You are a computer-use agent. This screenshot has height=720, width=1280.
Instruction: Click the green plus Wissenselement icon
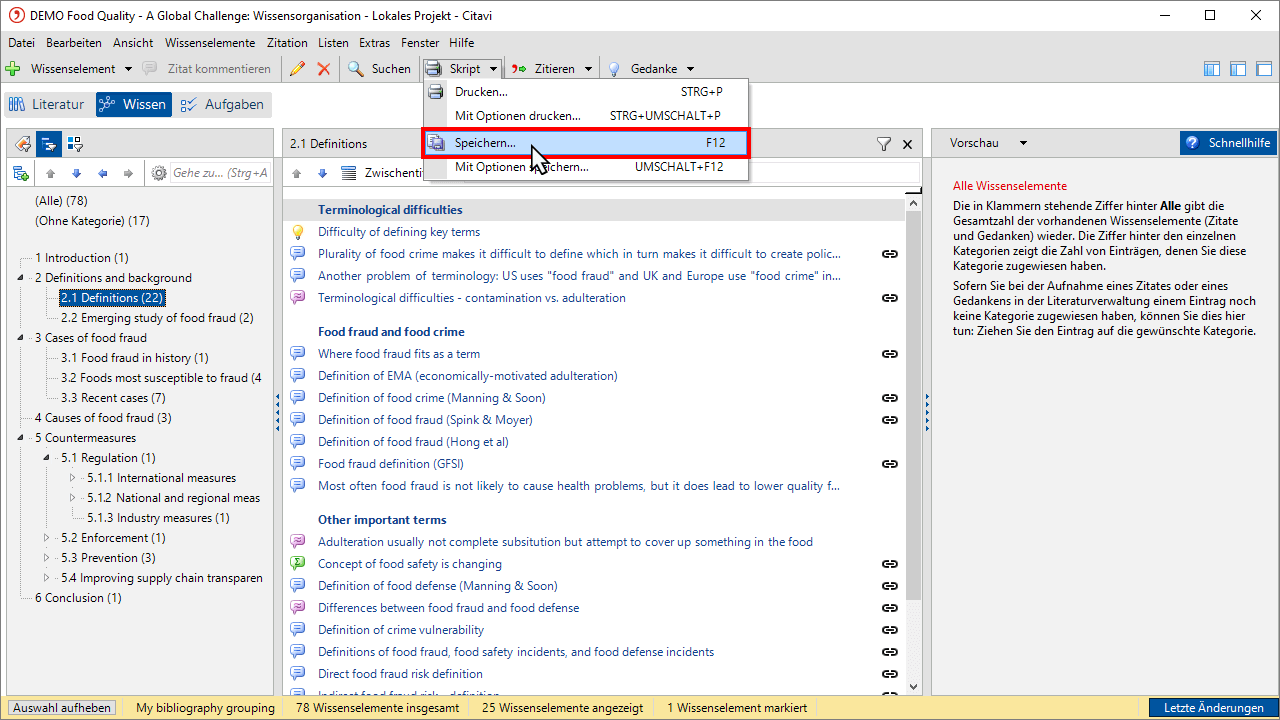coord(13,69)
